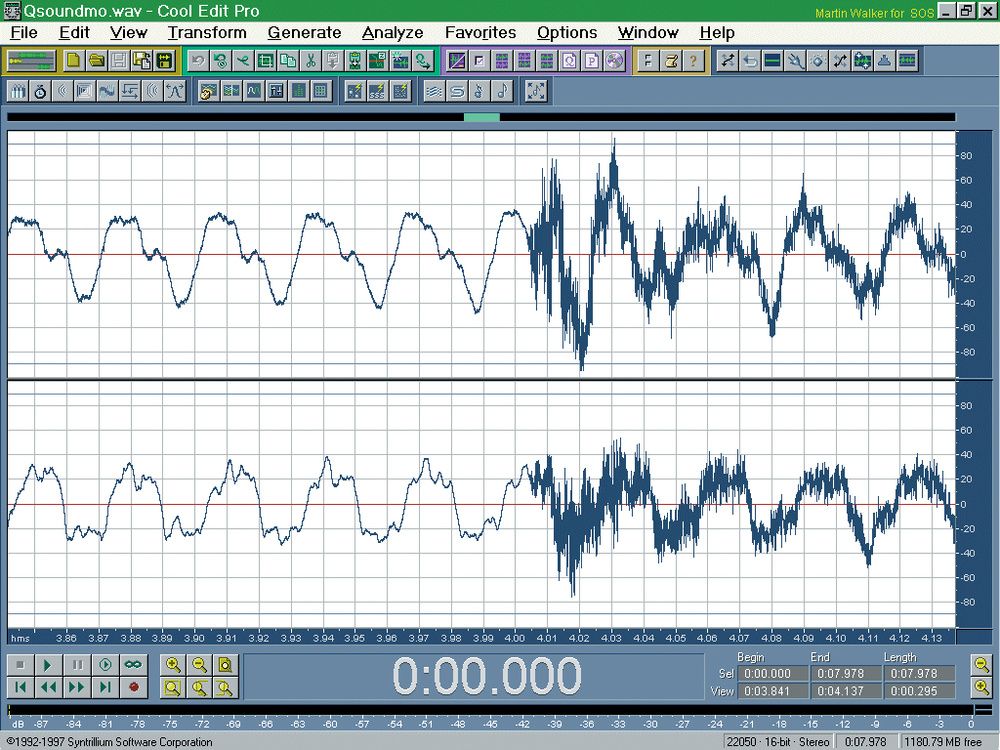Click zoom to right edge of selection icon
This screenshot has width=1000, height=750.
point(226,688)
